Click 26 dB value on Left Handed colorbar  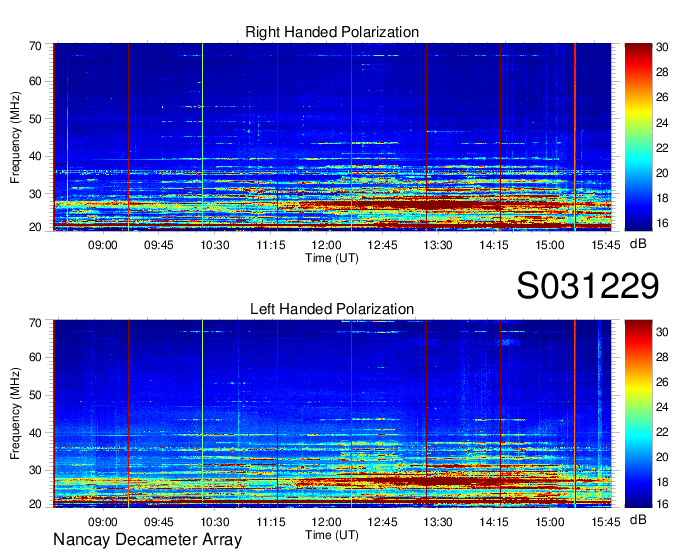pyautogui.click(x=662, y=382)
